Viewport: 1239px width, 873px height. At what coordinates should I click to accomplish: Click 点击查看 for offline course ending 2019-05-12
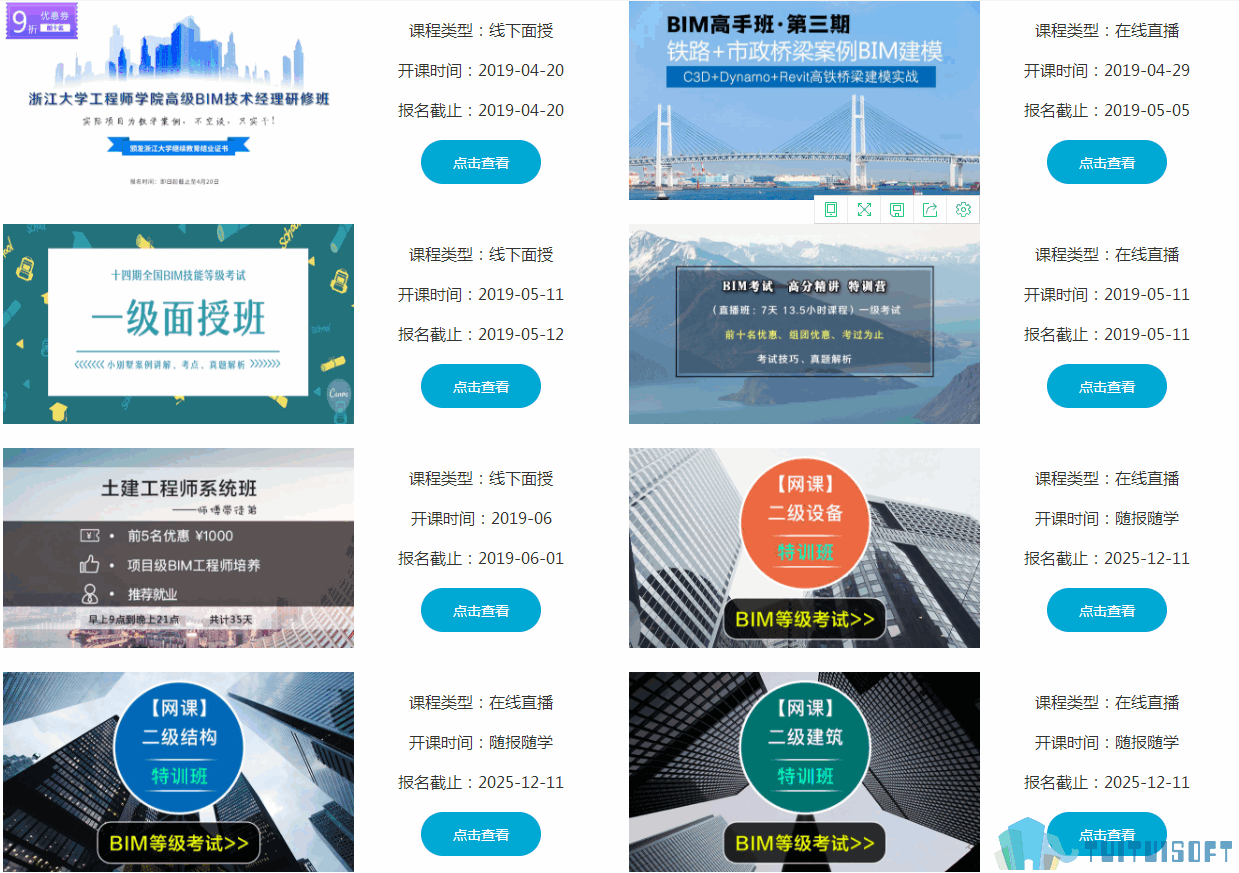point(481,386)
